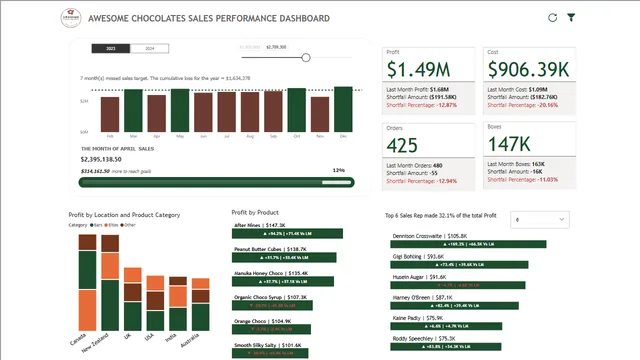Click the missed sales target summary sentence

click(x=165, y=78)
